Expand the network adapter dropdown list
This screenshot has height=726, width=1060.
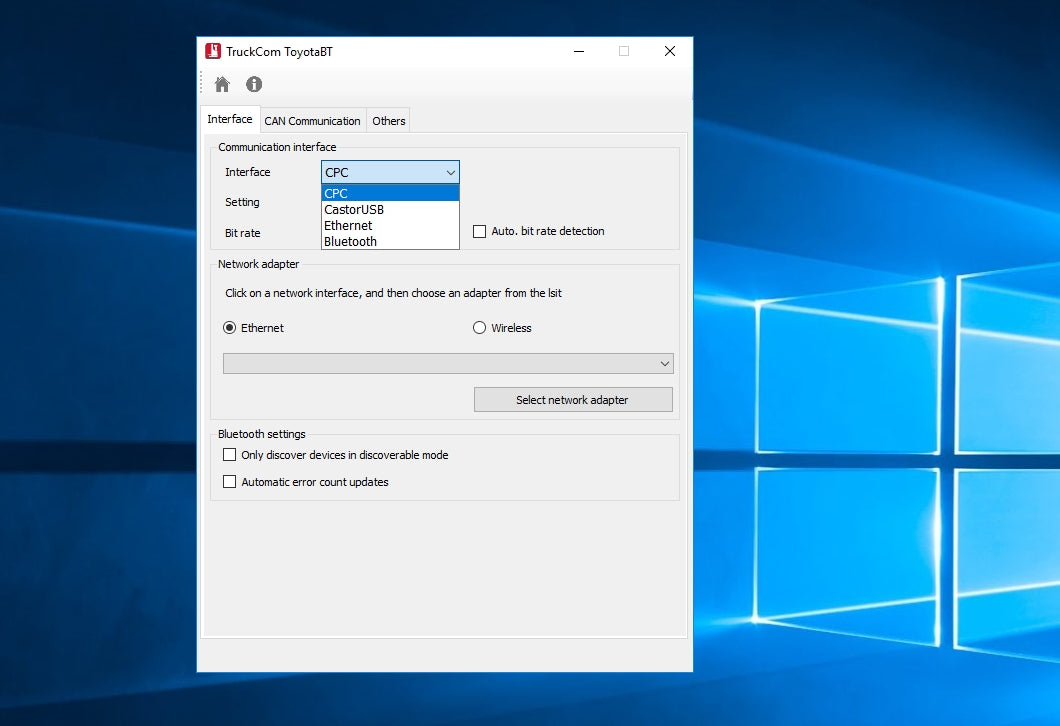[664, 364]
